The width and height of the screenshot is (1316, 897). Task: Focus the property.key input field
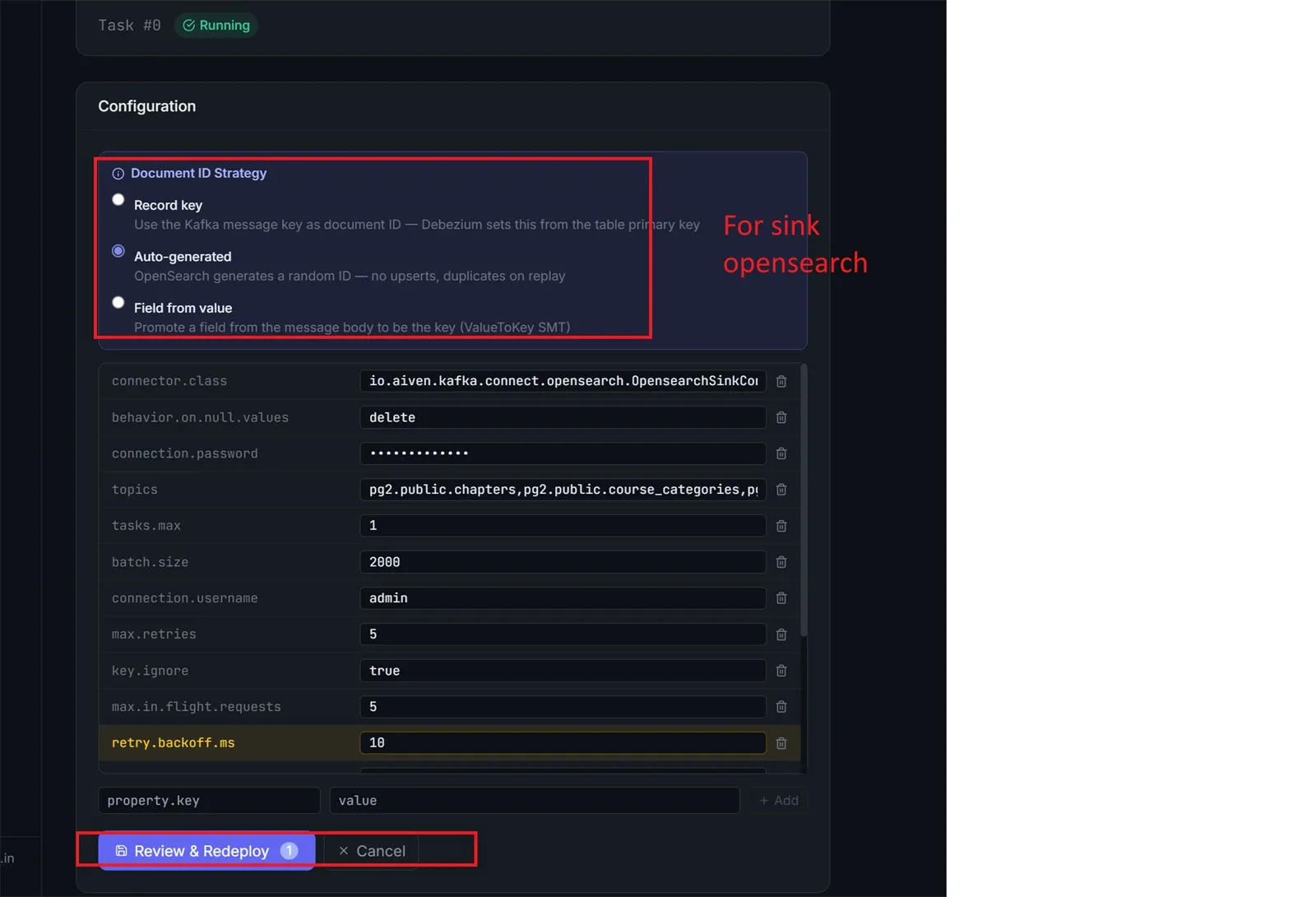[209, 801]
